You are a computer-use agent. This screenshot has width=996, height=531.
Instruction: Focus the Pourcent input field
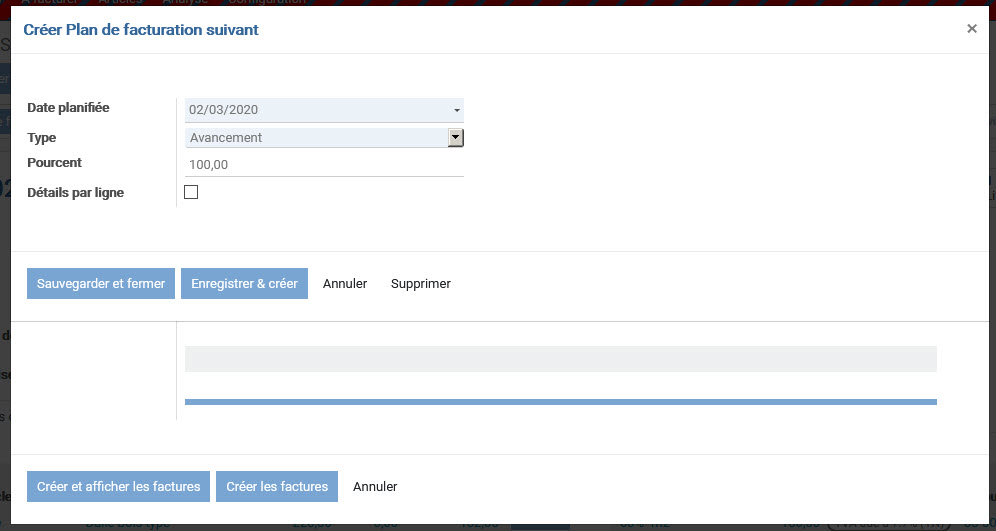pos(324,164)
